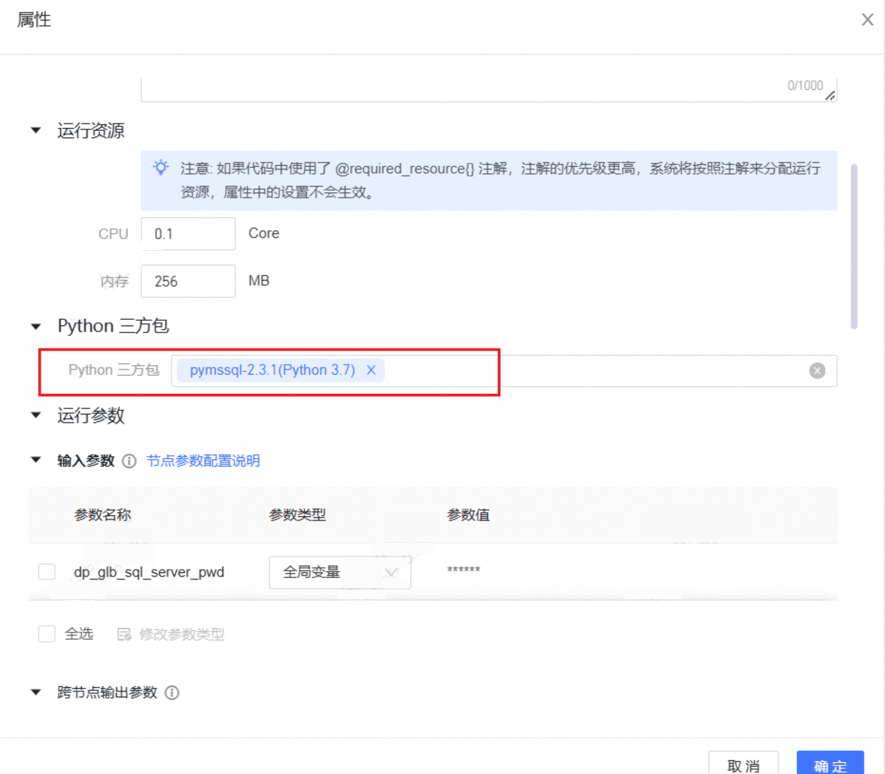This screenshot has width=885, height=774.
Task: Click the lightbulb notice icon
Action: point(161,168)
